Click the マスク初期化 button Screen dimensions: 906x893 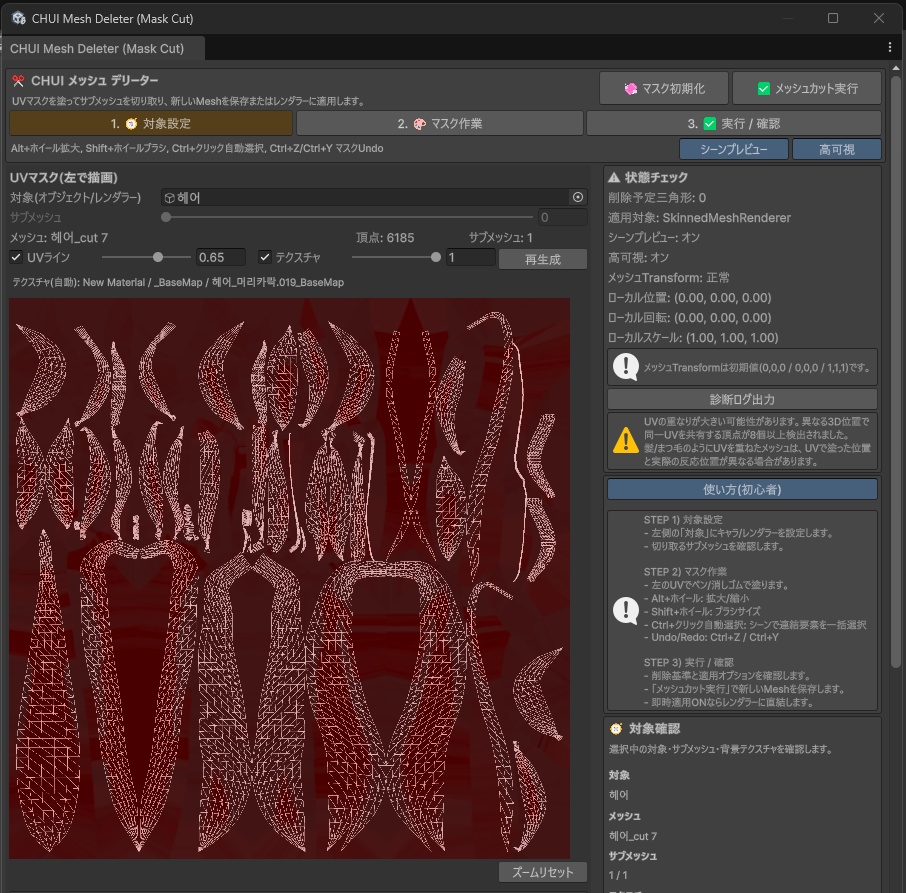(x=664, y=88)
